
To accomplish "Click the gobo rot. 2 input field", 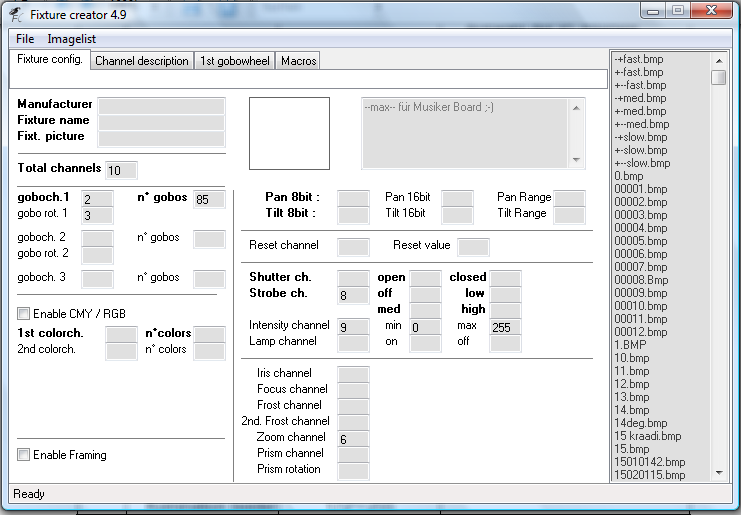I will (97, 255).
